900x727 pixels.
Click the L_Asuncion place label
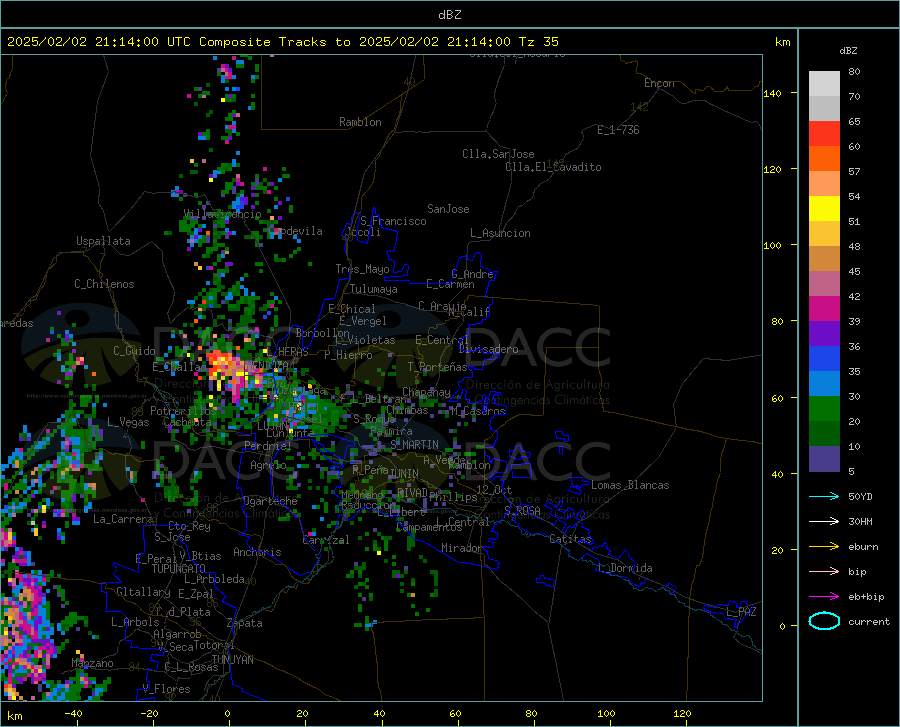pyautogui.click(x=500, y=233)
